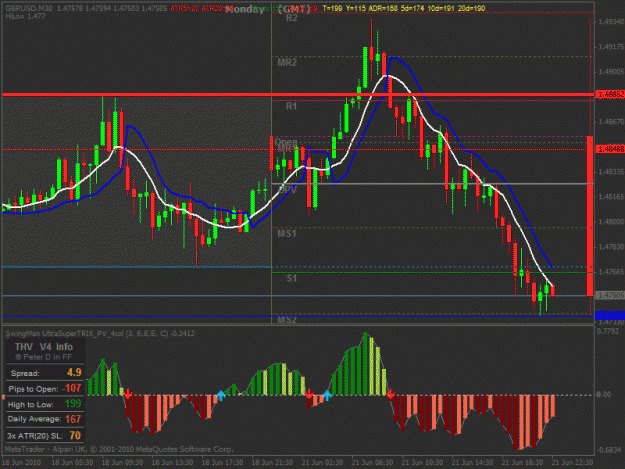Screen dimensions: 625x469
Task: Click the 18 Jun 17:30 time label
Action: click(222, 462)
